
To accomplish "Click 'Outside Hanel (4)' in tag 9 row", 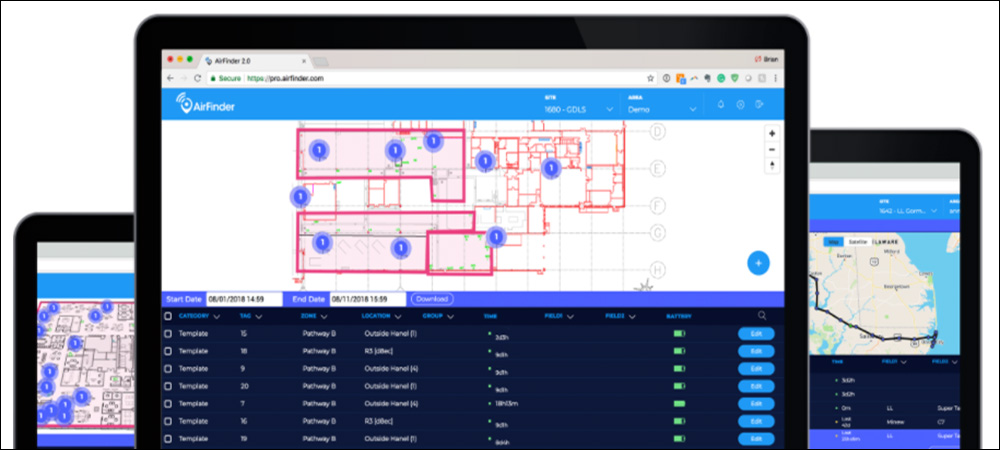I will coord(391,368).
